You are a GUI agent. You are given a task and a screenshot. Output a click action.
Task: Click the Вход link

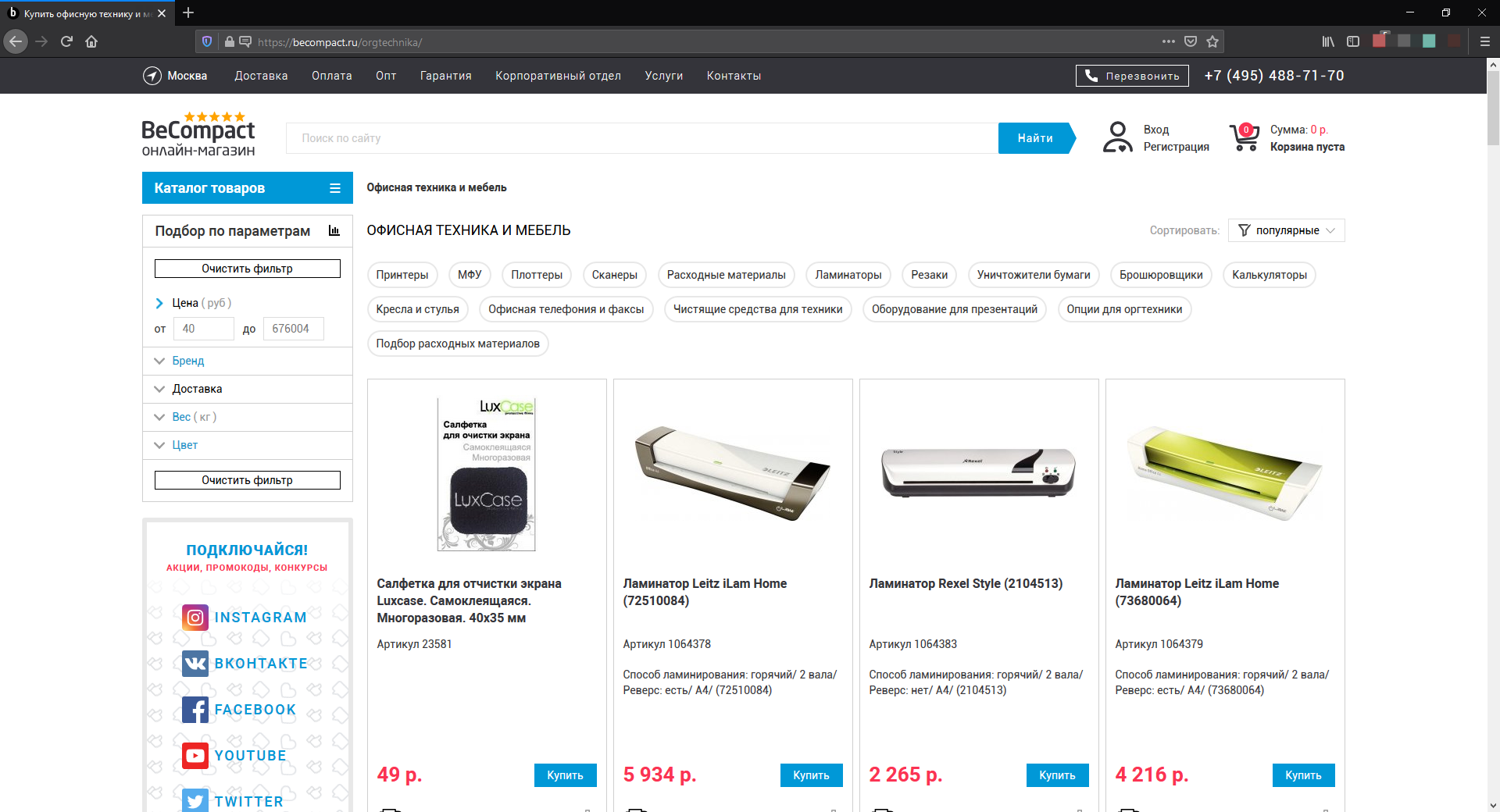pos(1156,130)
